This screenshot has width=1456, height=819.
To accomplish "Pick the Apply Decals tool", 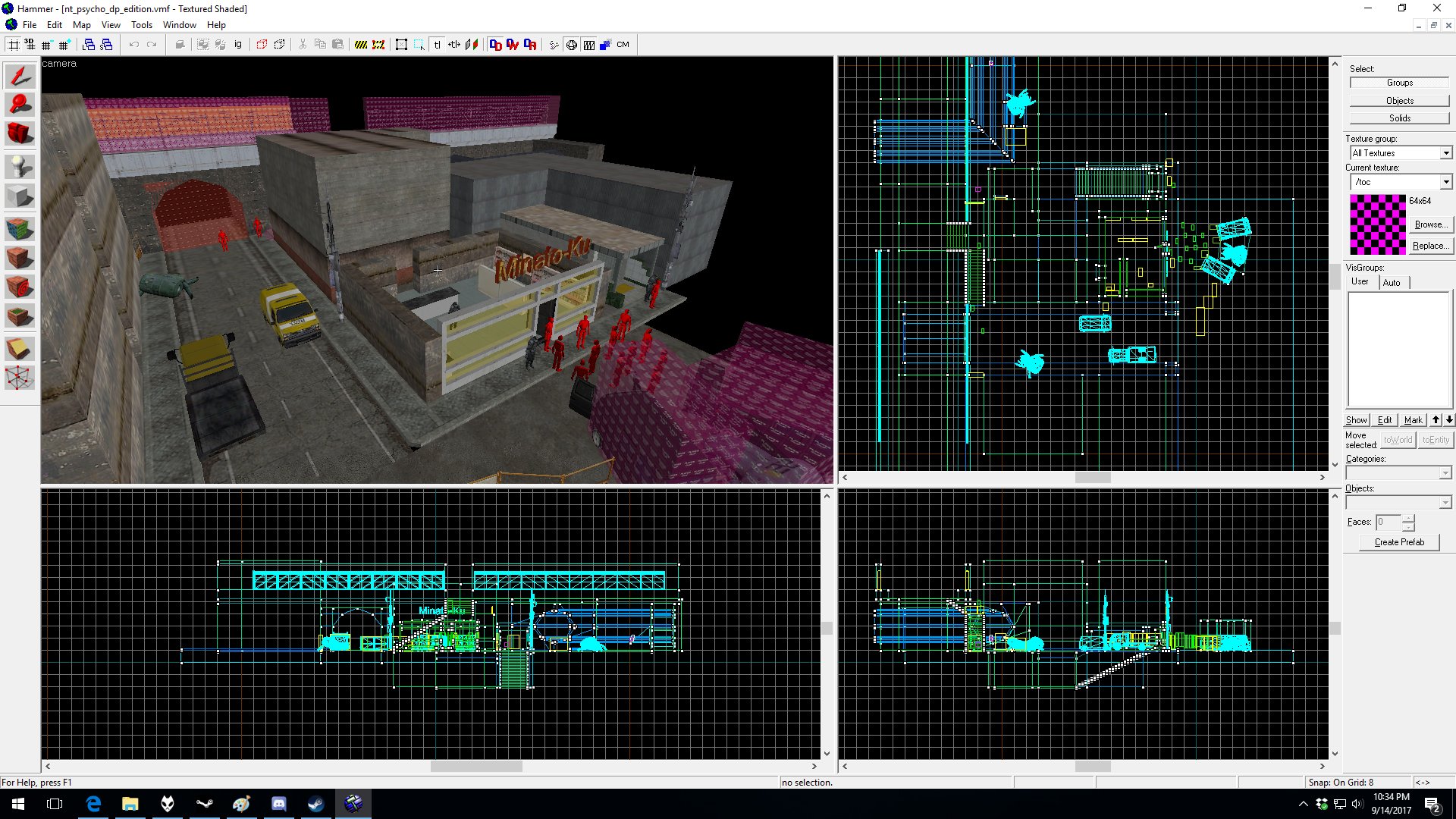I will pyautogui.click(x=20, y=287).
